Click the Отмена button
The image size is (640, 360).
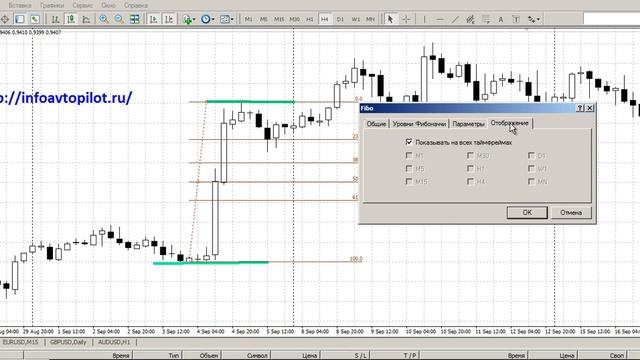pyautogui.click(x=571, y=212)
